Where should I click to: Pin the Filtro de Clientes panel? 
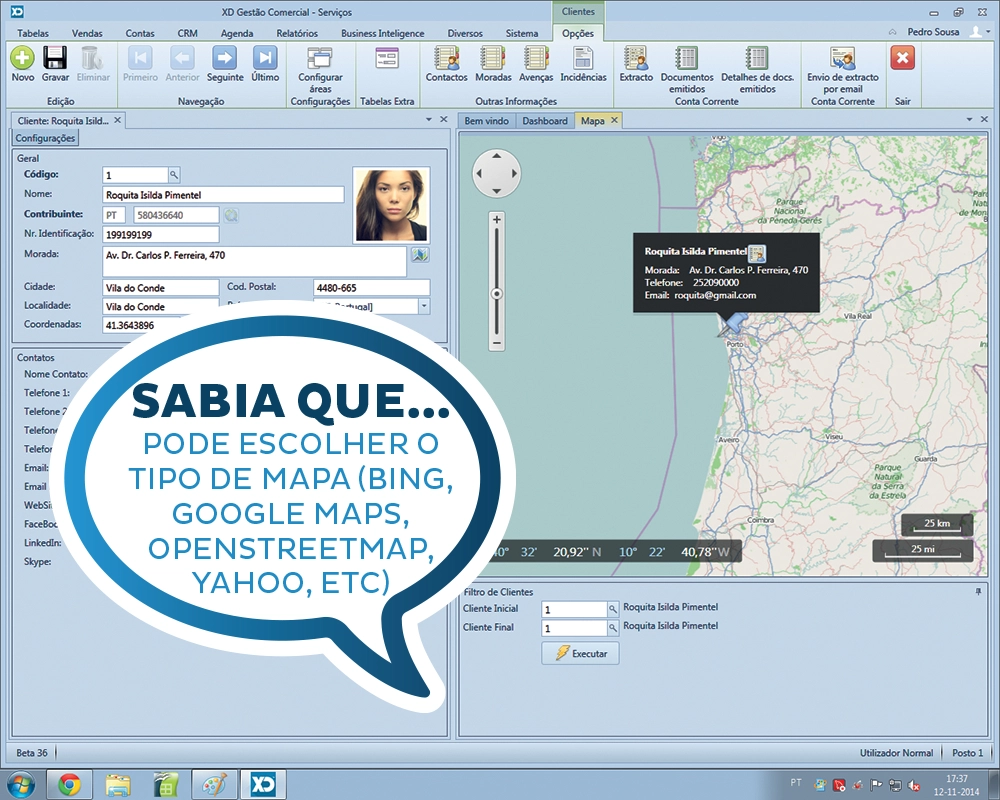pyautogui.click(x=977, y=592)
